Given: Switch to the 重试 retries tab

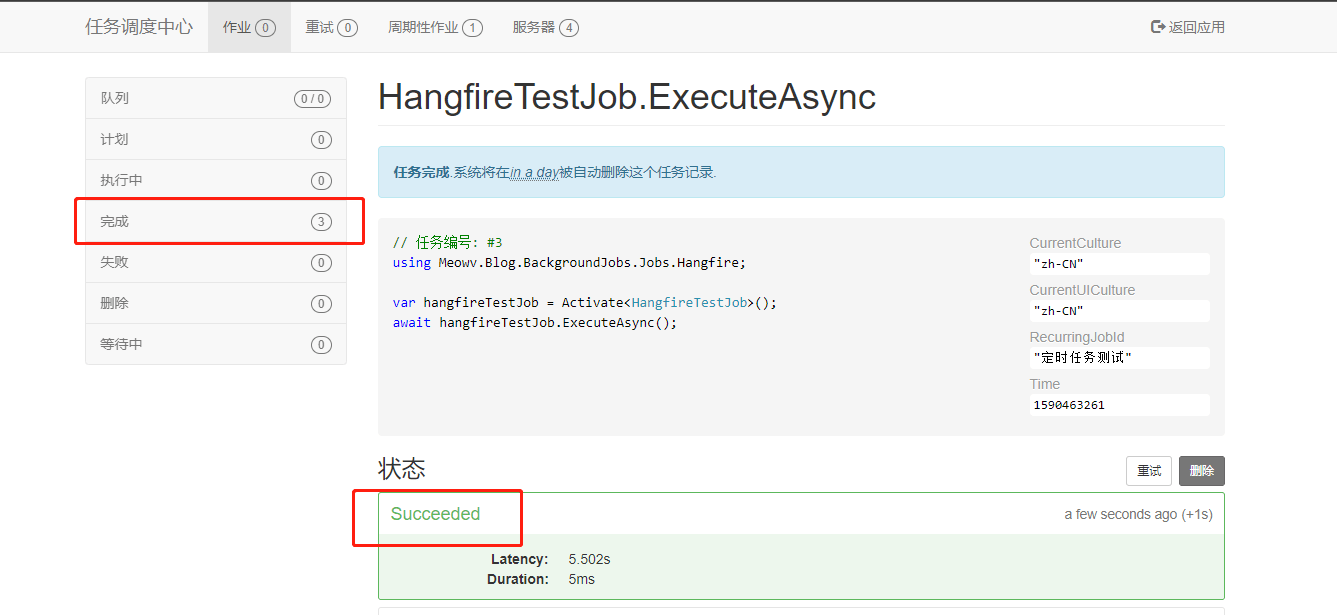Looking at the screenshot, I should [331, 27].
